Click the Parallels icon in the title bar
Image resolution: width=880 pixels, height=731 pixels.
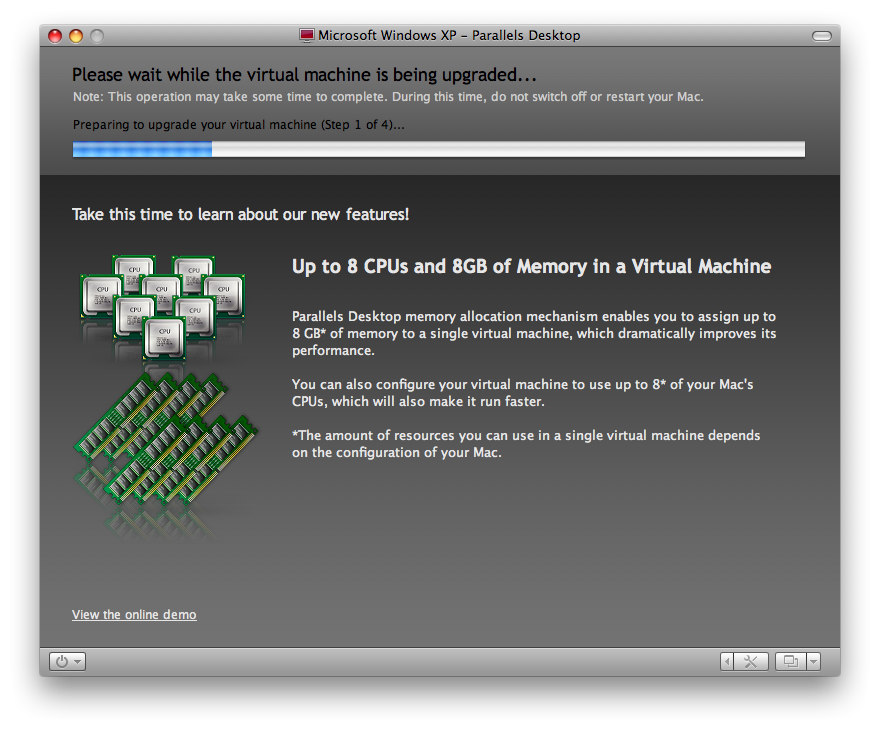pos(306,35)
